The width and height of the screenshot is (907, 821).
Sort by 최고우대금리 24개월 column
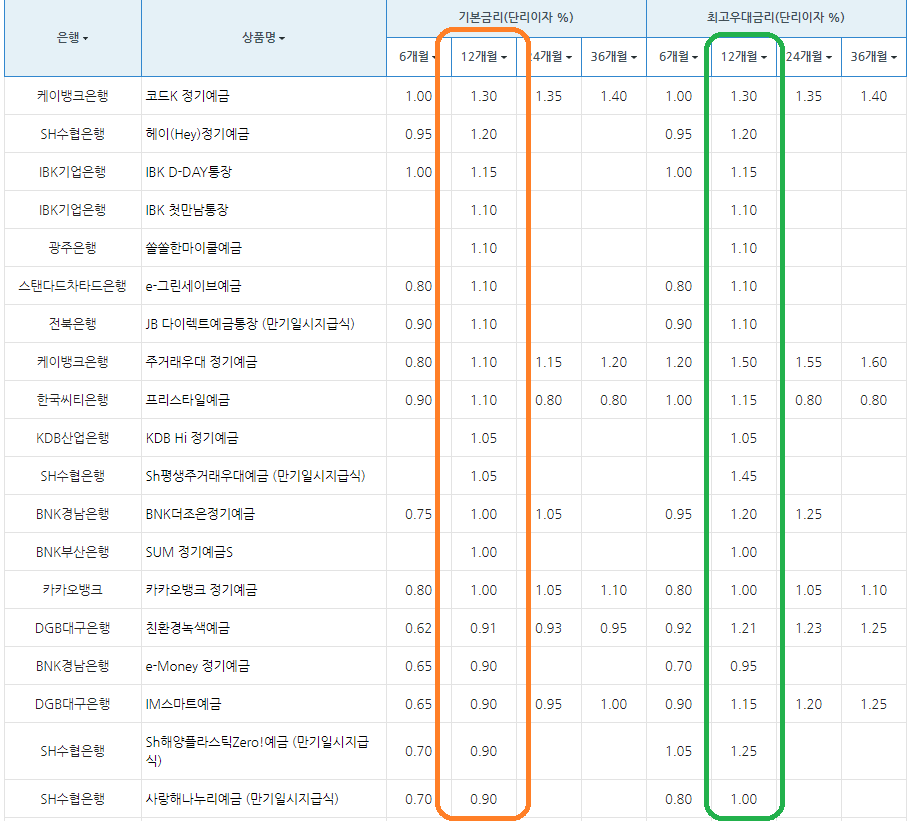point(809,57)
